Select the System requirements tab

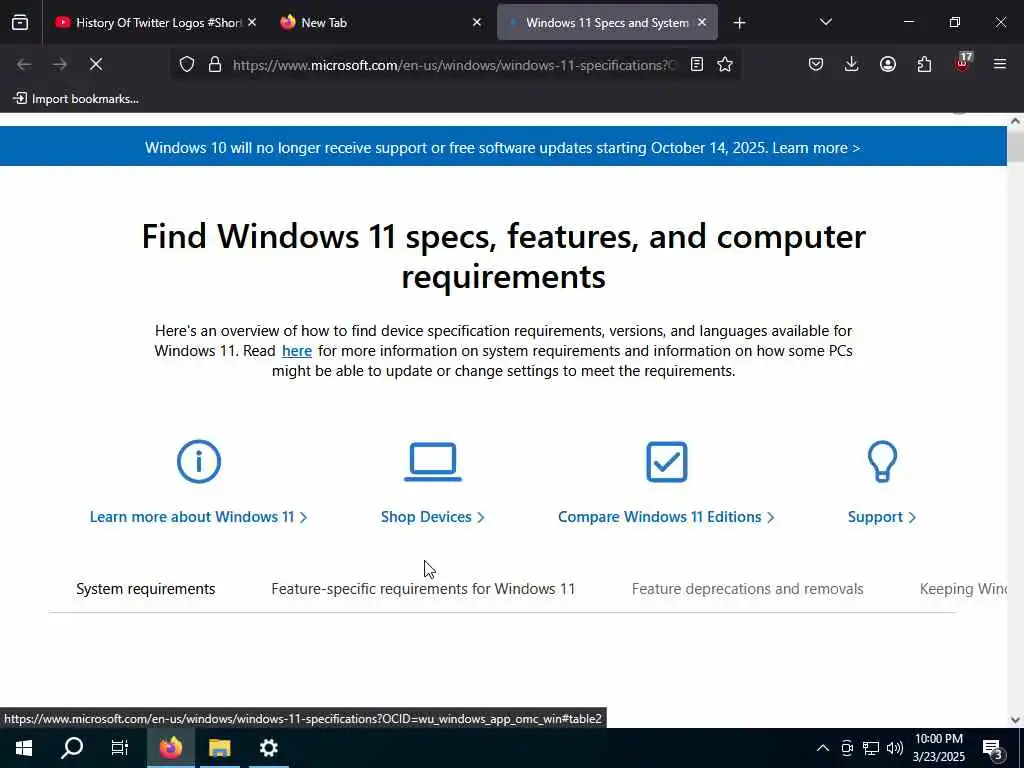[x=146, y=589]
